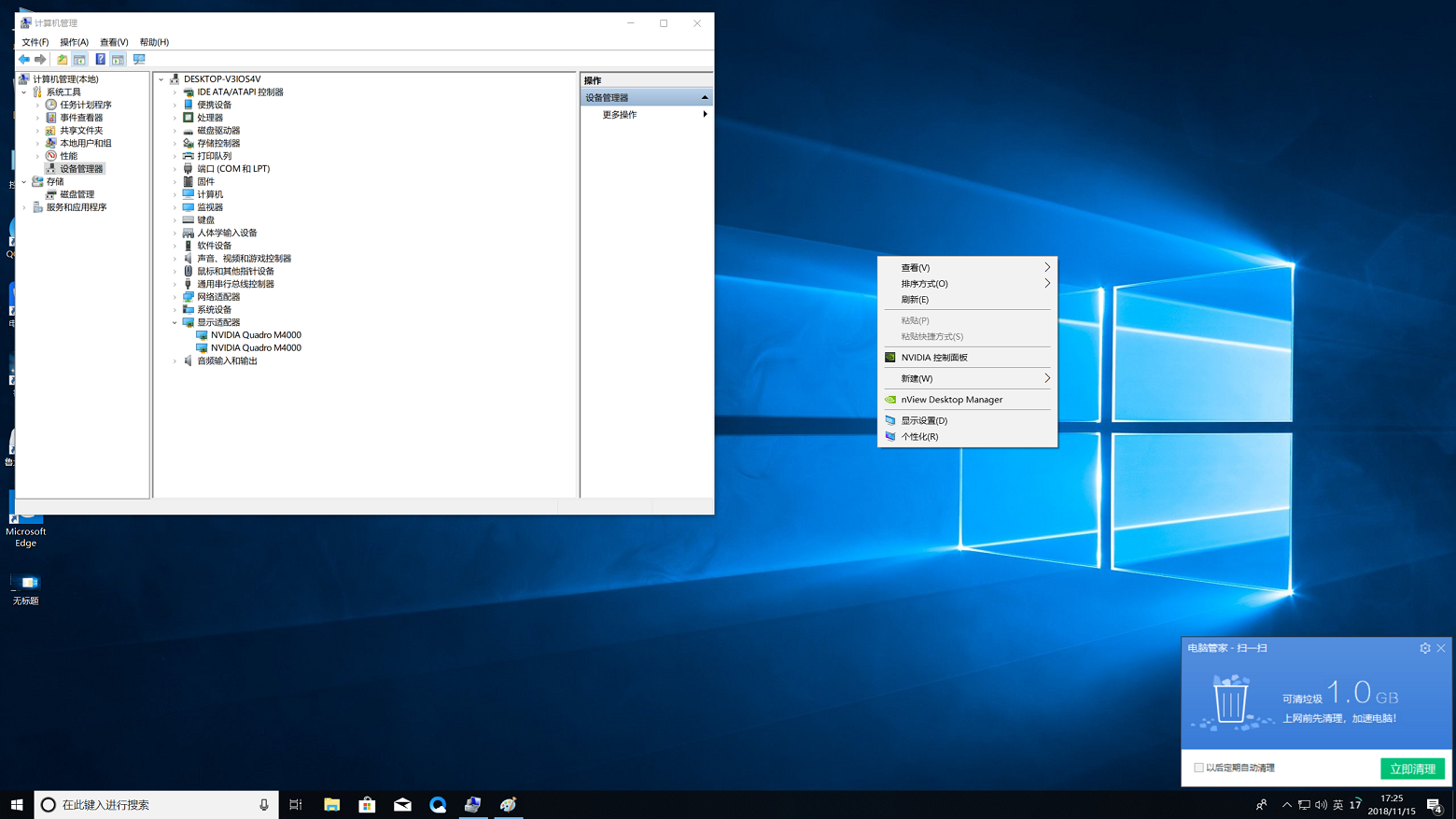Expand the 磁盘驱动器 device category
1456x819 pixels.
[x=175, y=131]
